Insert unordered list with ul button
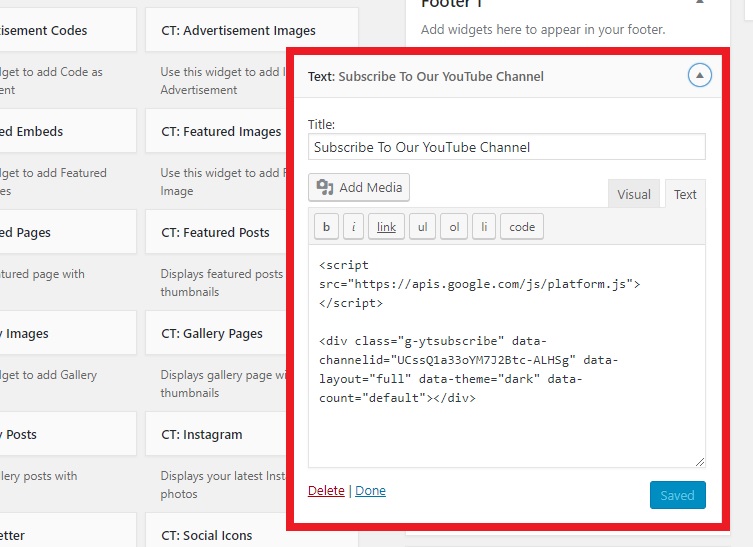Image resolution: width=753 pixels, height=547 pixels. click(x=423, y=227)
